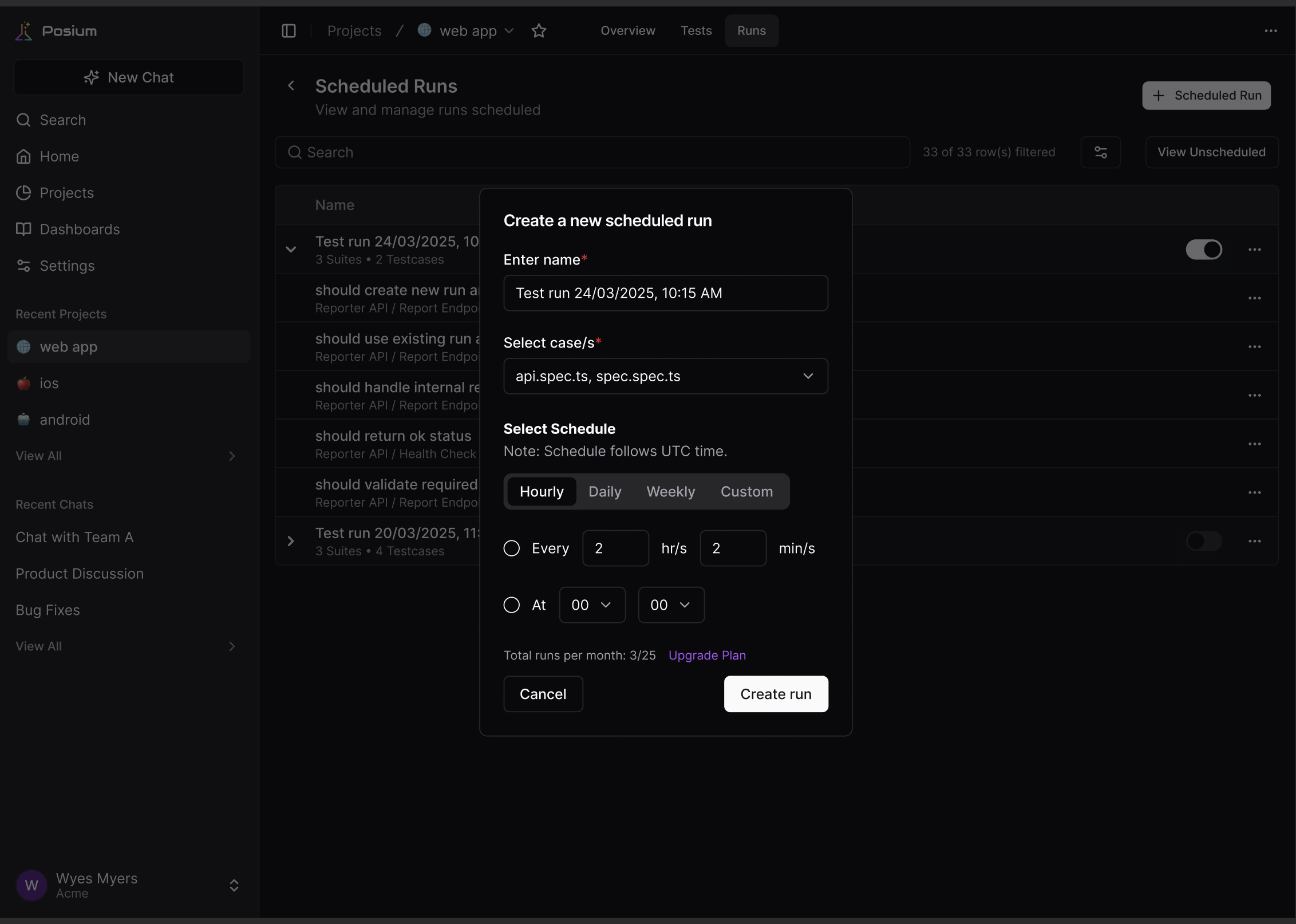This screenshot has width=1296, height=924.
Task: Start a New Chat
Action: (x=129, y=77)
